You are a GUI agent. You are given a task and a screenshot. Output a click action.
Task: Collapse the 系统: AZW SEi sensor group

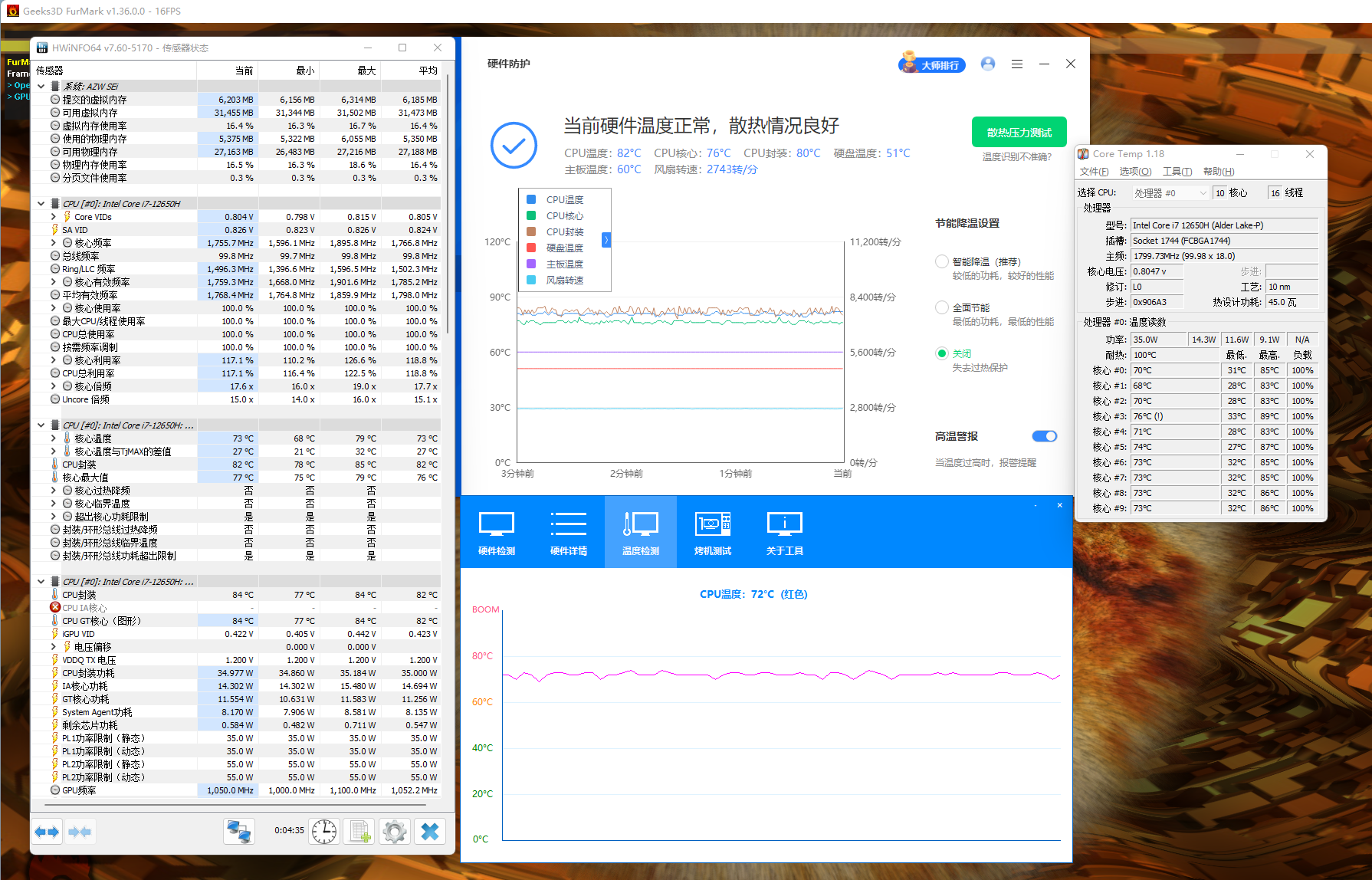41,86
